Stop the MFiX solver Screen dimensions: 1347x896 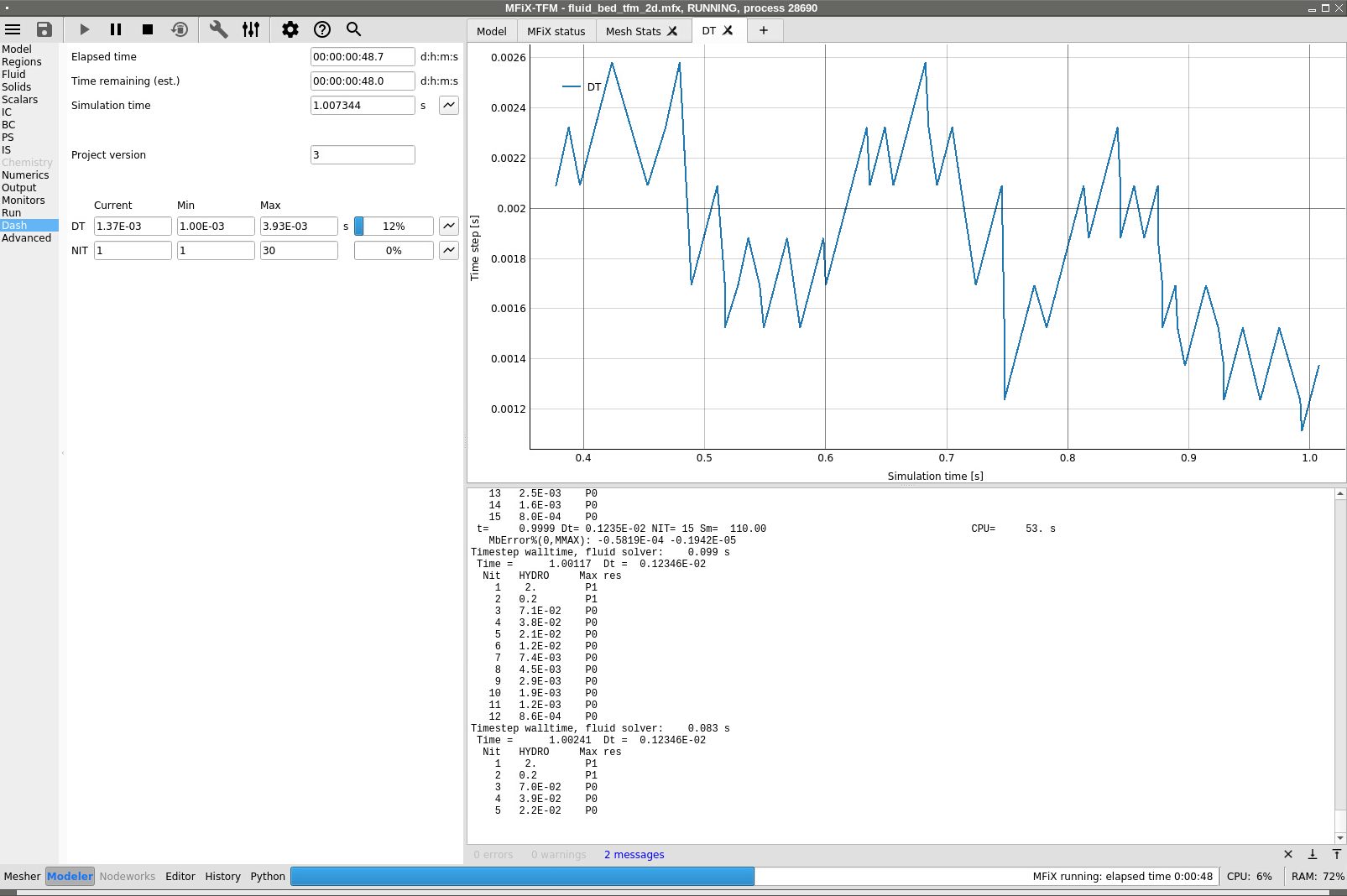coord(148,29)
